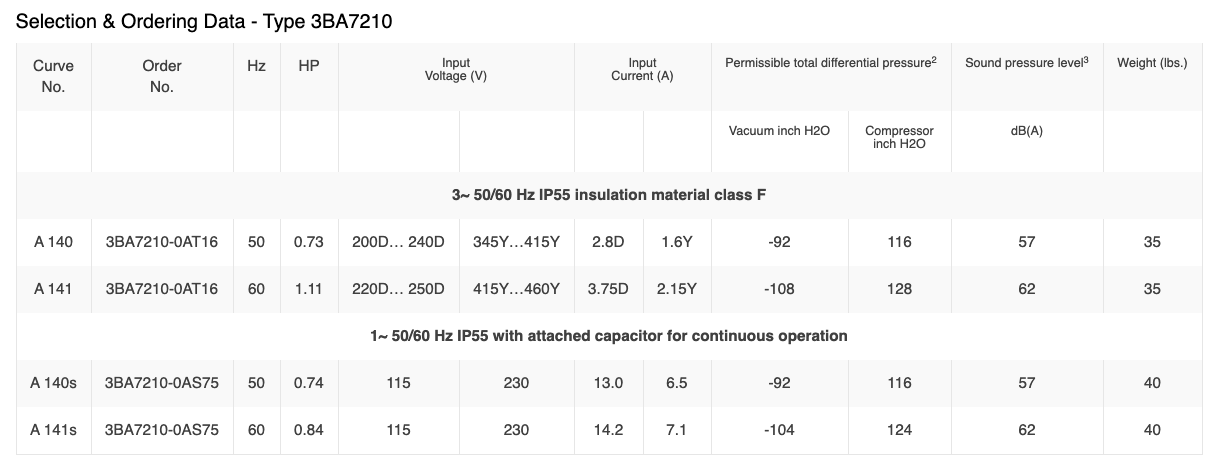Click the 1~ attached capacitor section heading
This screenshot has width=1222, height=470.
pyautogui.click(x=609, y=336)
